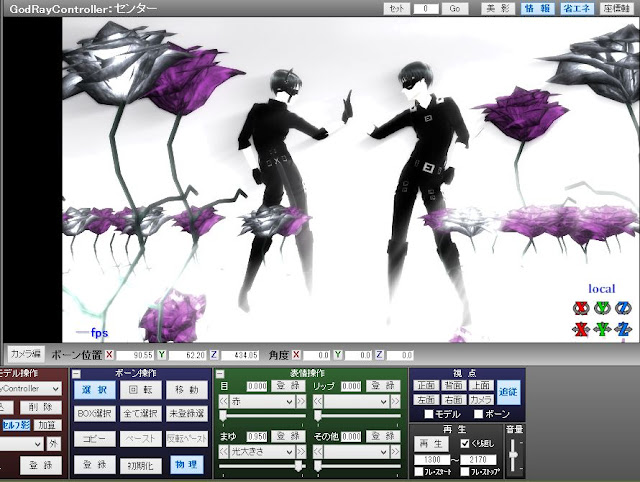Click the frame number field showing 0
640x482 pixels.
click(x=426, y=9)
